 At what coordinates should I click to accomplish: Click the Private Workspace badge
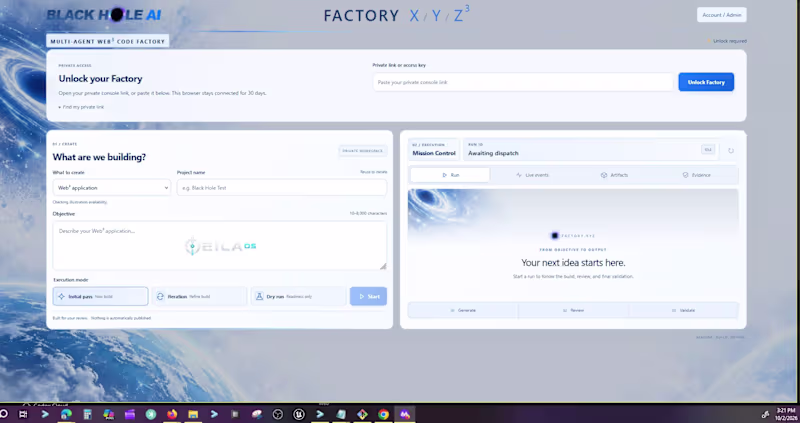363,151
